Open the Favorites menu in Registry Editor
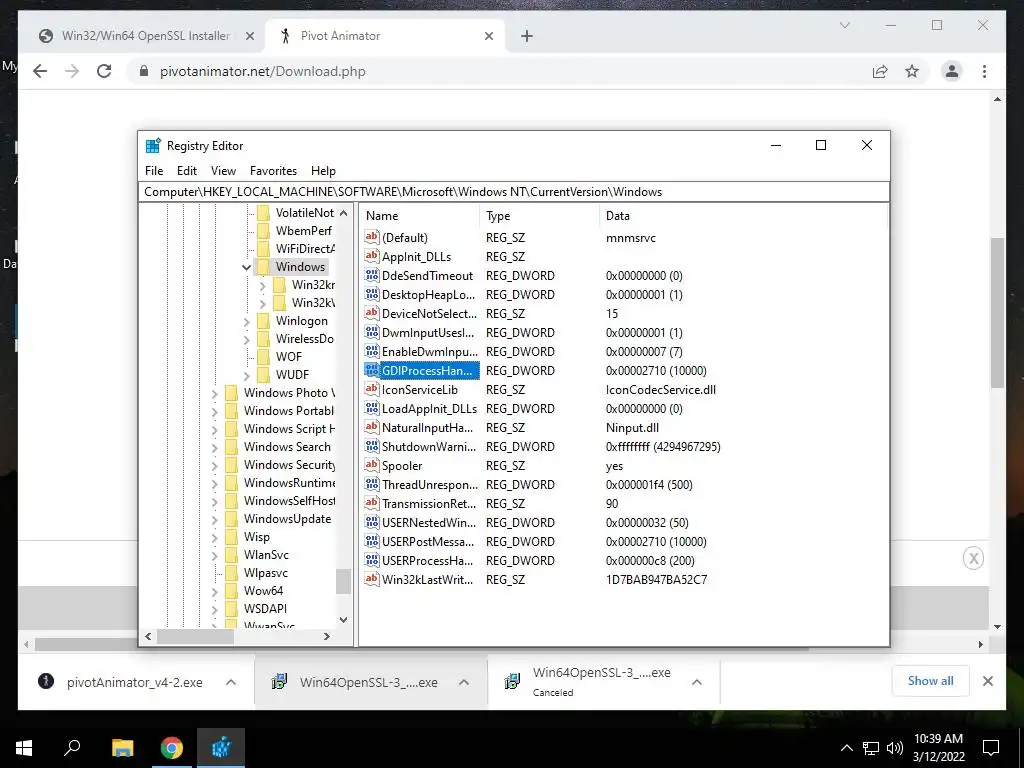The height and width of the screenshot is (768, 1024). click(x=273, y=170)
